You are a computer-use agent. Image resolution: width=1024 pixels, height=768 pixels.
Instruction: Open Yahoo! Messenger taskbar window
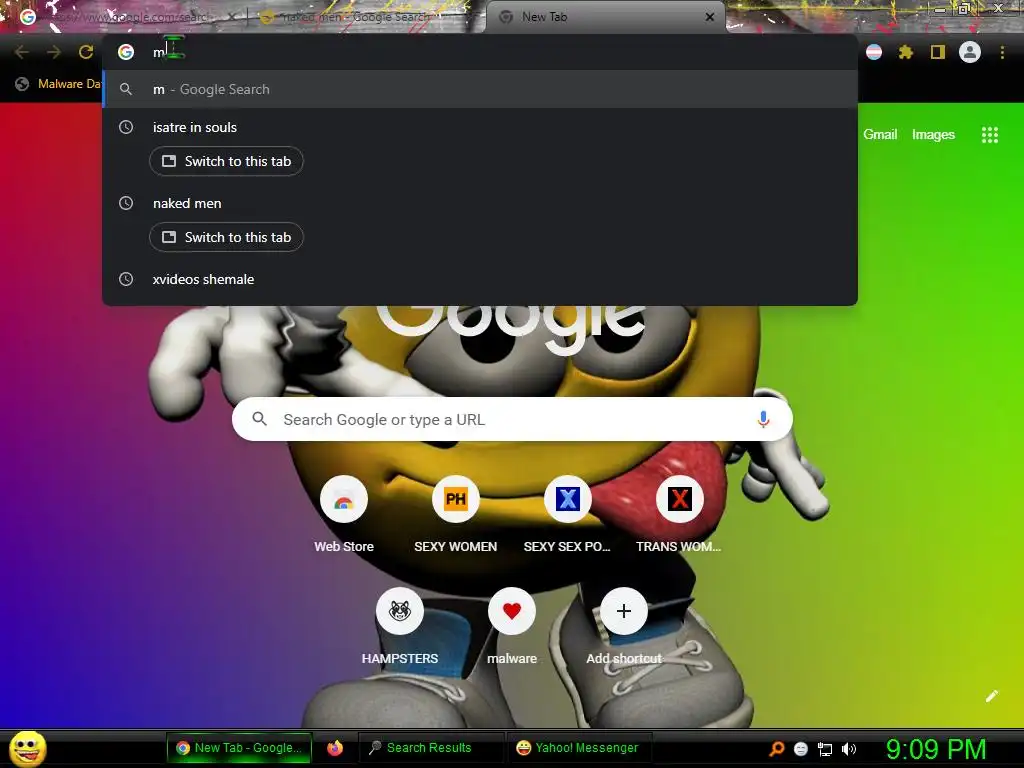(x=577, y=748)
